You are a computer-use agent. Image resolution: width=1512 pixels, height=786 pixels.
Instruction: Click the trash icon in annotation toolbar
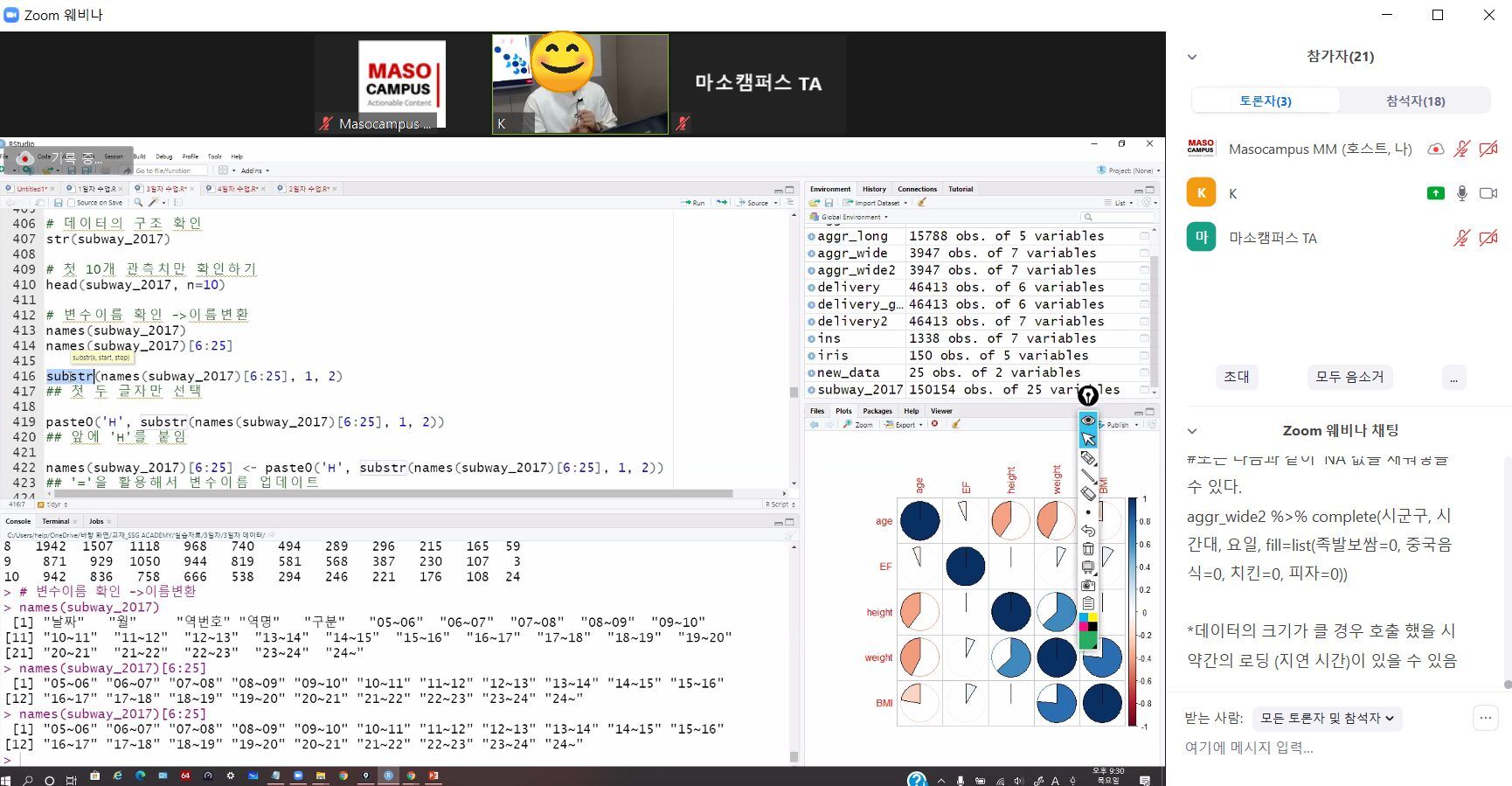coord(1088,549)
